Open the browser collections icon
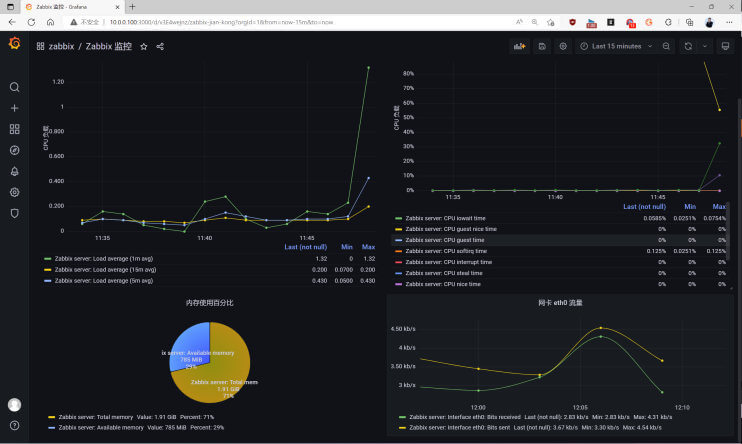The image size is (742, 444). coord(689,22)
